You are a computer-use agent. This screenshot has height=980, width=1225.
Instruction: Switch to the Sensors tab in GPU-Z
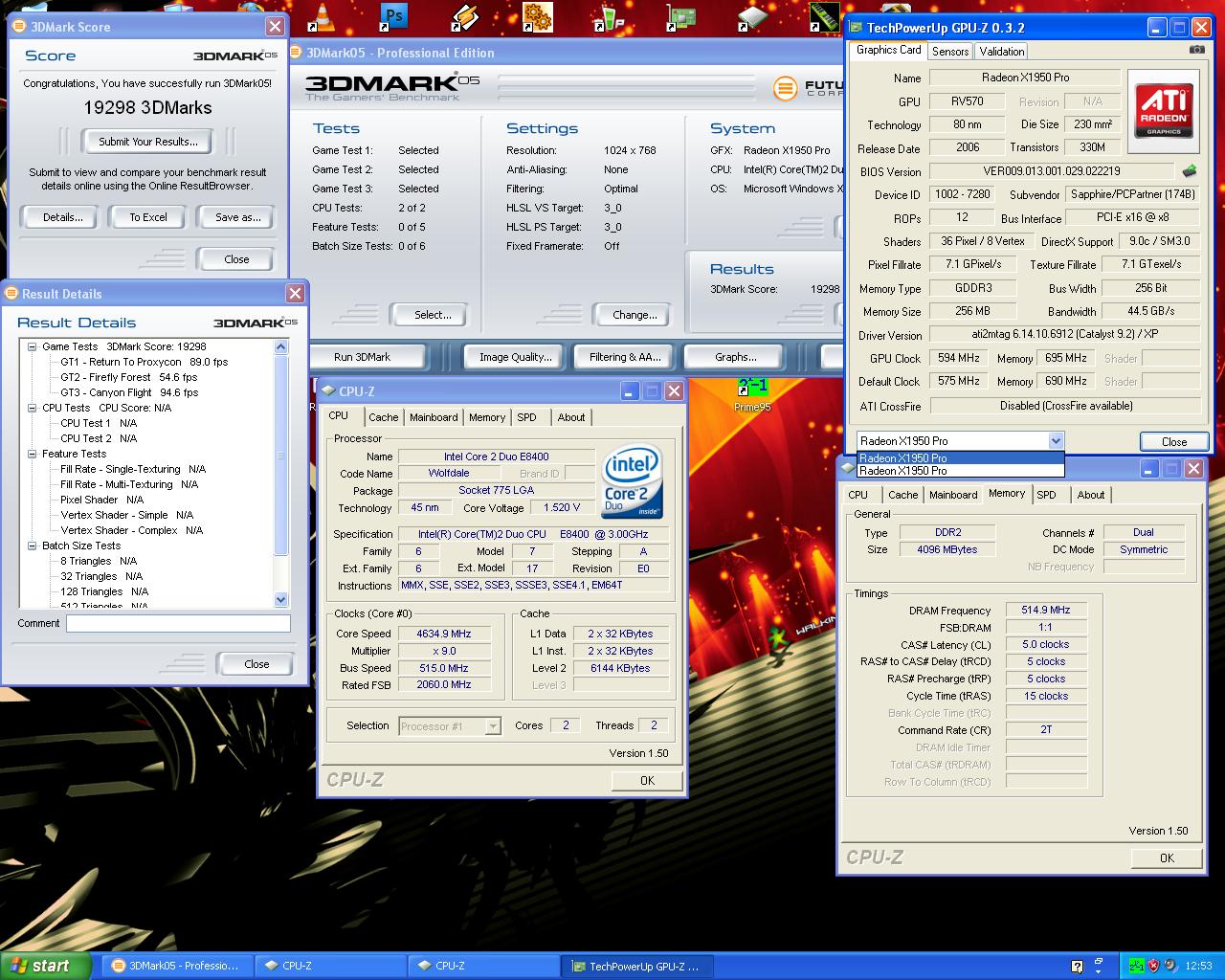tap(950, 52)
